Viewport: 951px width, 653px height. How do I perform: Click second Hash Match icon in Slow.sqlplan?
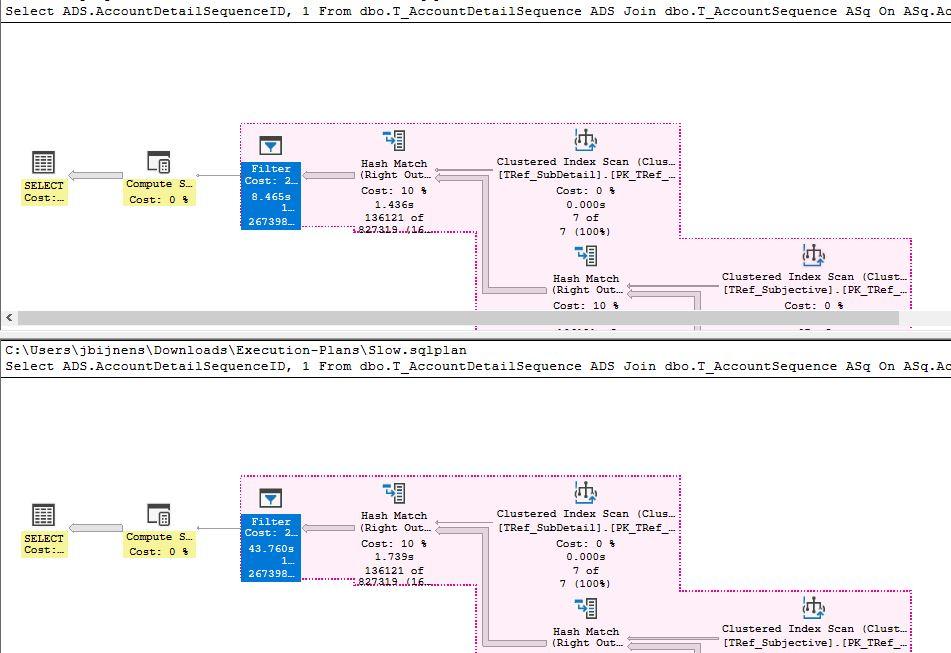click(x=586, y=608)
